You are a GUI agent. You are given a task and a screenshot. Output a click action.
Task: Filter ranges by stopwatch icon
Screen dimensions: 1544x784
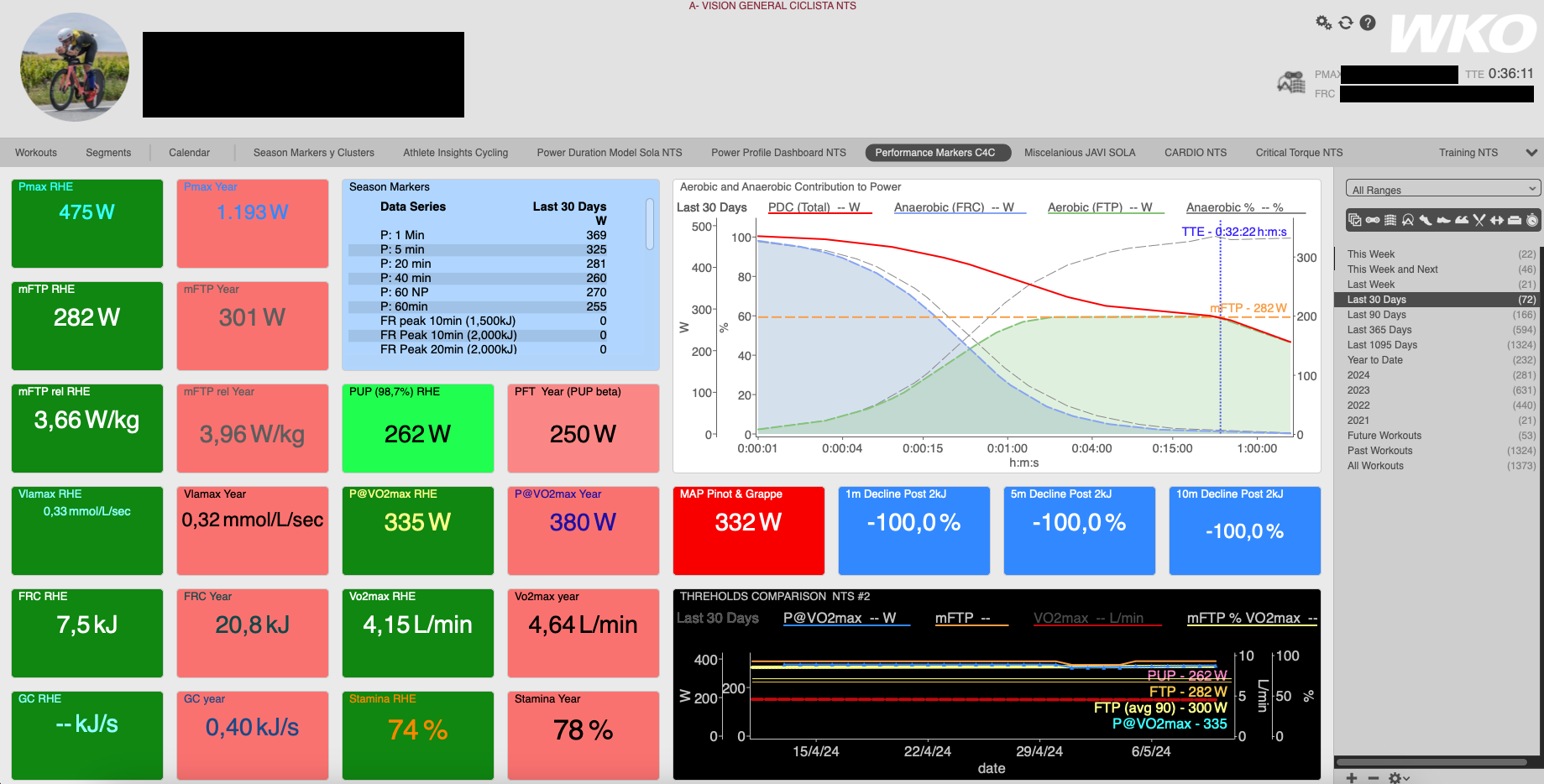[x=1532, y=220]
